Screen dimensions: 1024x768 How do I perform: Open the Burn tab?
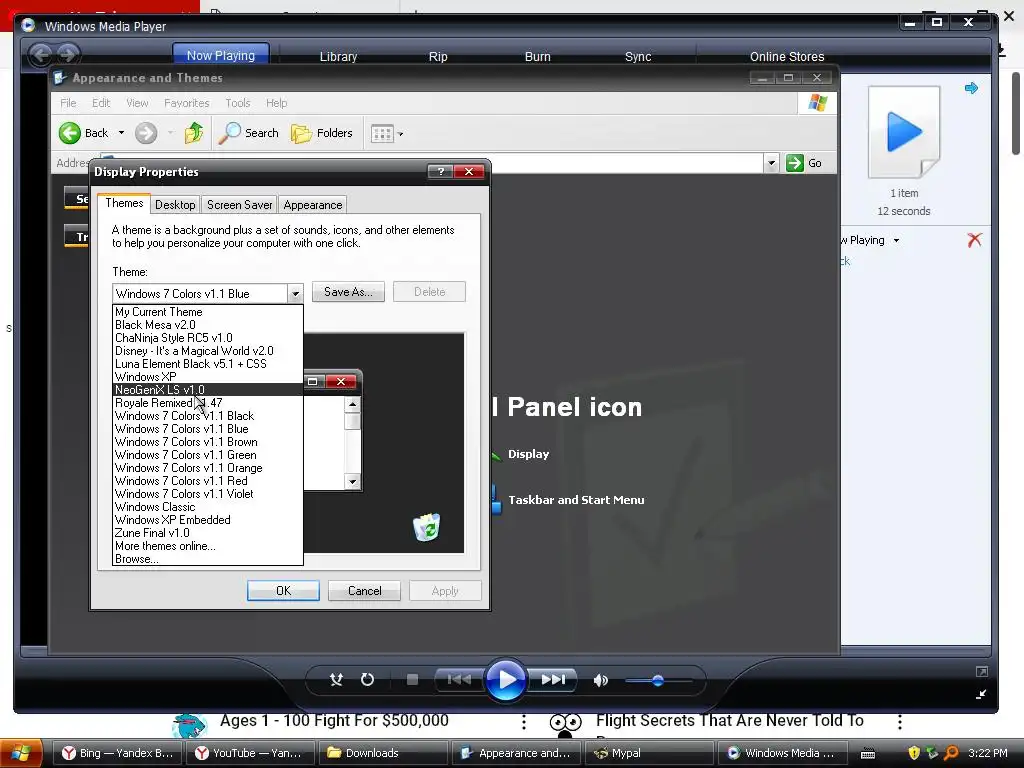537,57
